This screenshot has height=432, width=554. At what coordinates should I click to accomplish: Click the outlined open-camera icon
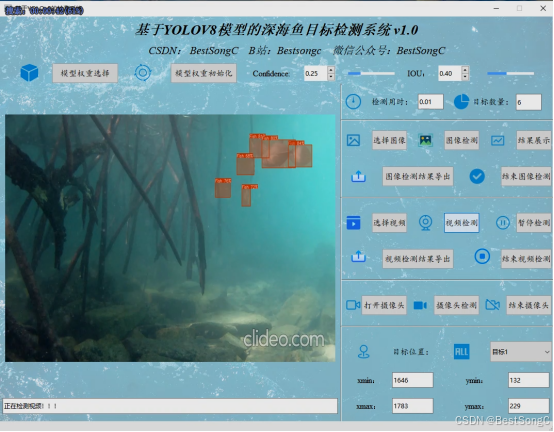353,305
